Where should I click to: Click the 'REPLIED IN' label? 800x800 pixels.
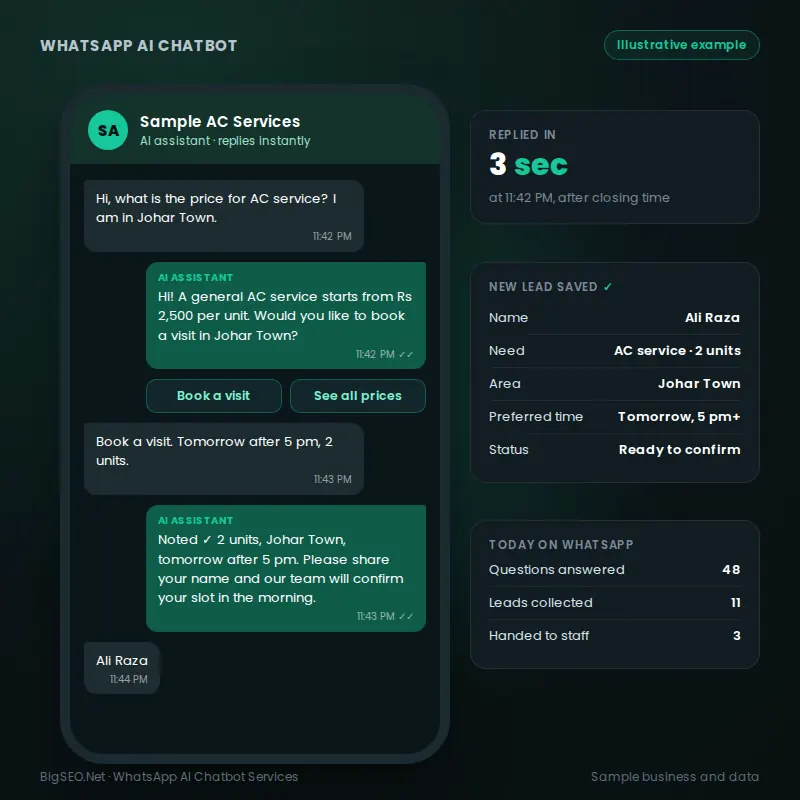[522, 135]
